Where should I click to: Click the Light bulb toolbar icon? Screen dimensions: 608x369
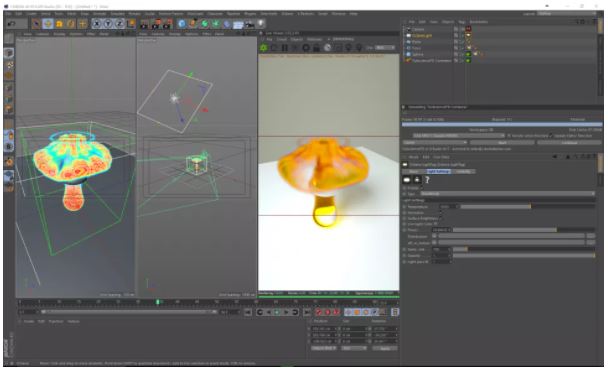point(261,24)
